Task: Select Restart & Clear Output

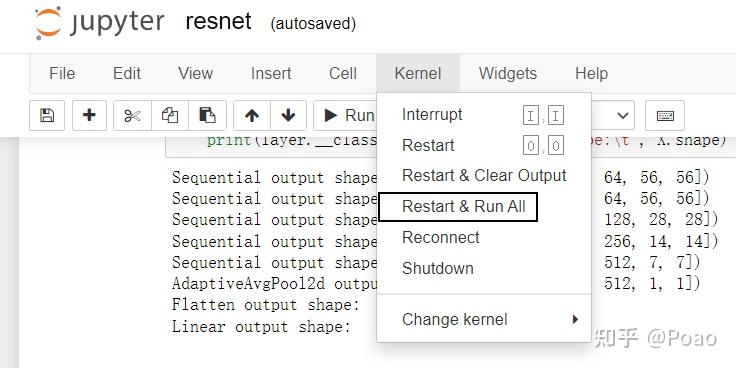Action: pyautogui.click(x=484, y=176)
